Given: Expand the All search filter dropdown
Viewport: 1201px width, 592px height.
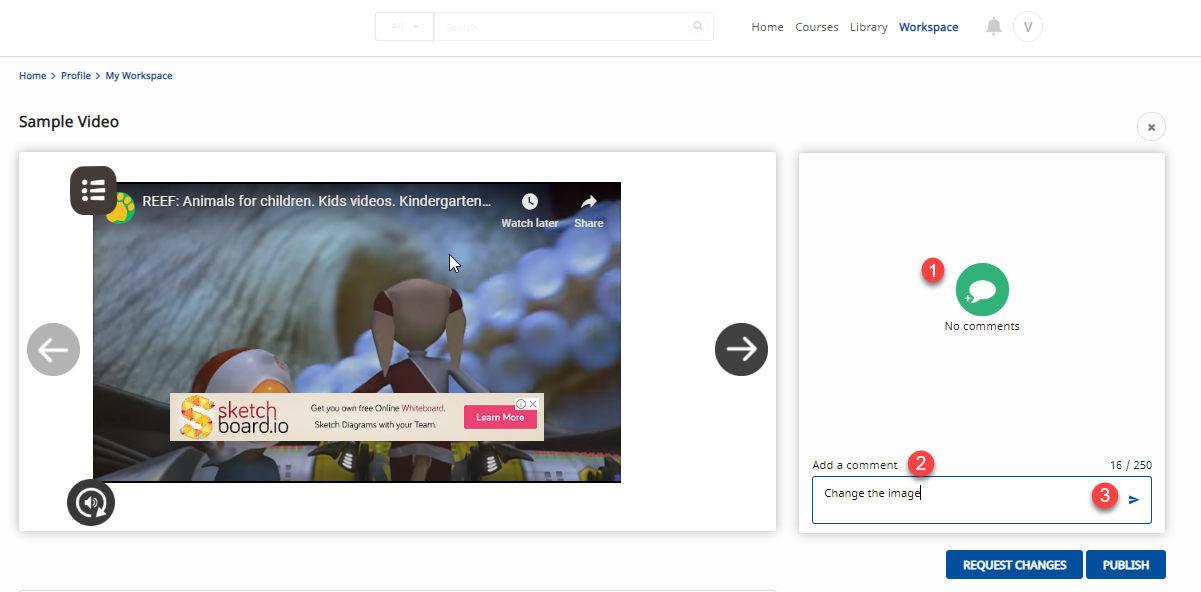Looking at the screenshot, I should (x=405, y=27).
